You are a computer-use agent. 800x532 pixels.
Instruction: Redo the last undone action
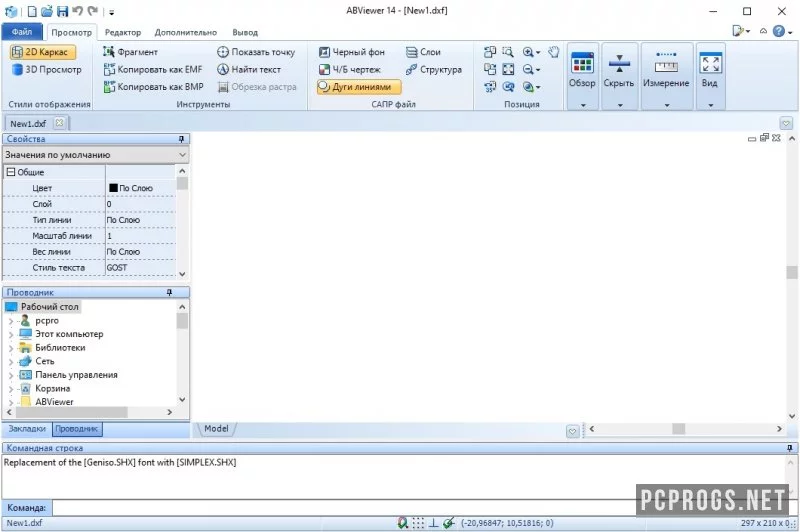[x=93, y=11]
